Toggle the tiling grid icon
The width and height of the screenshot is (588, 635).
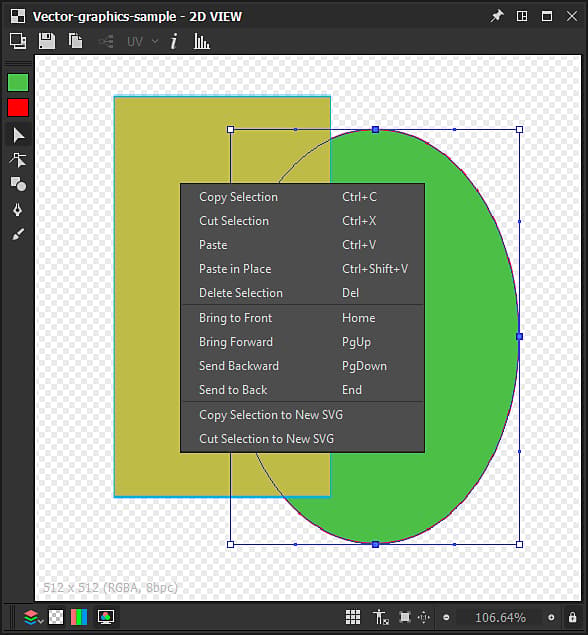[x=353, y=617]
